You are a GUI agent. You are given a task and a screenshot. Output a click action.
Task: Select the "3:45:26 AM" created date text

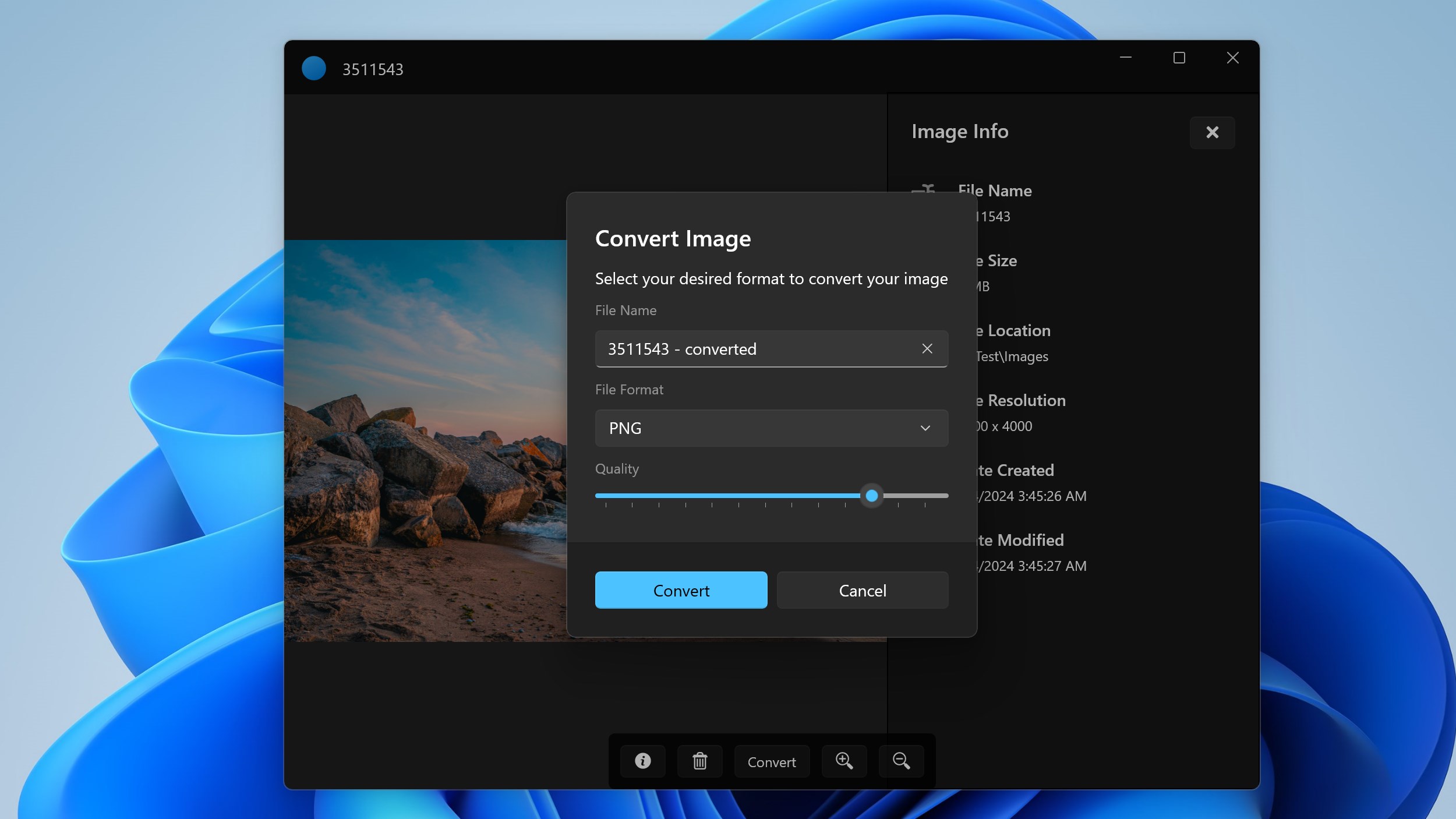(x=1052, y=496)
